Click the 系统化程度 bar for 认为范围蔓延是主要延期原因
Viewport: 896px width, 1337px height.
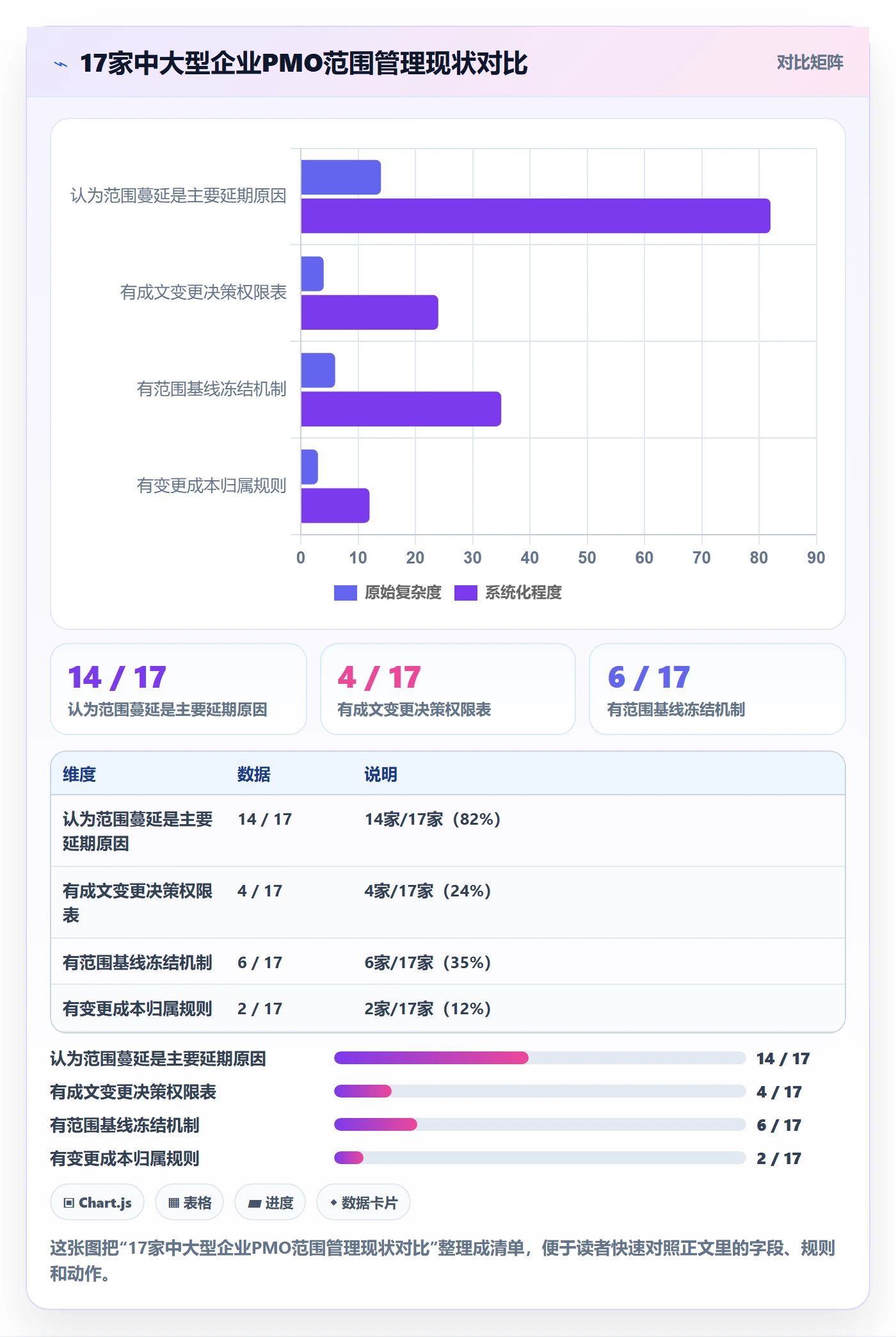point(536,216)
